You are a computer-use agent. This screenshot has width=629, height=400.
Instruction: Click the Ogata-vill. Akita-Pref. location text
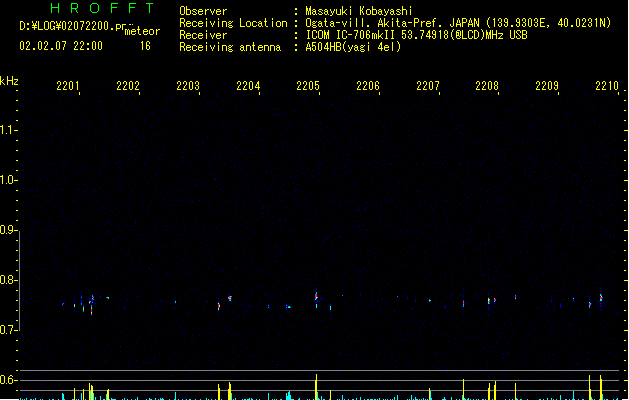[458, 23]
